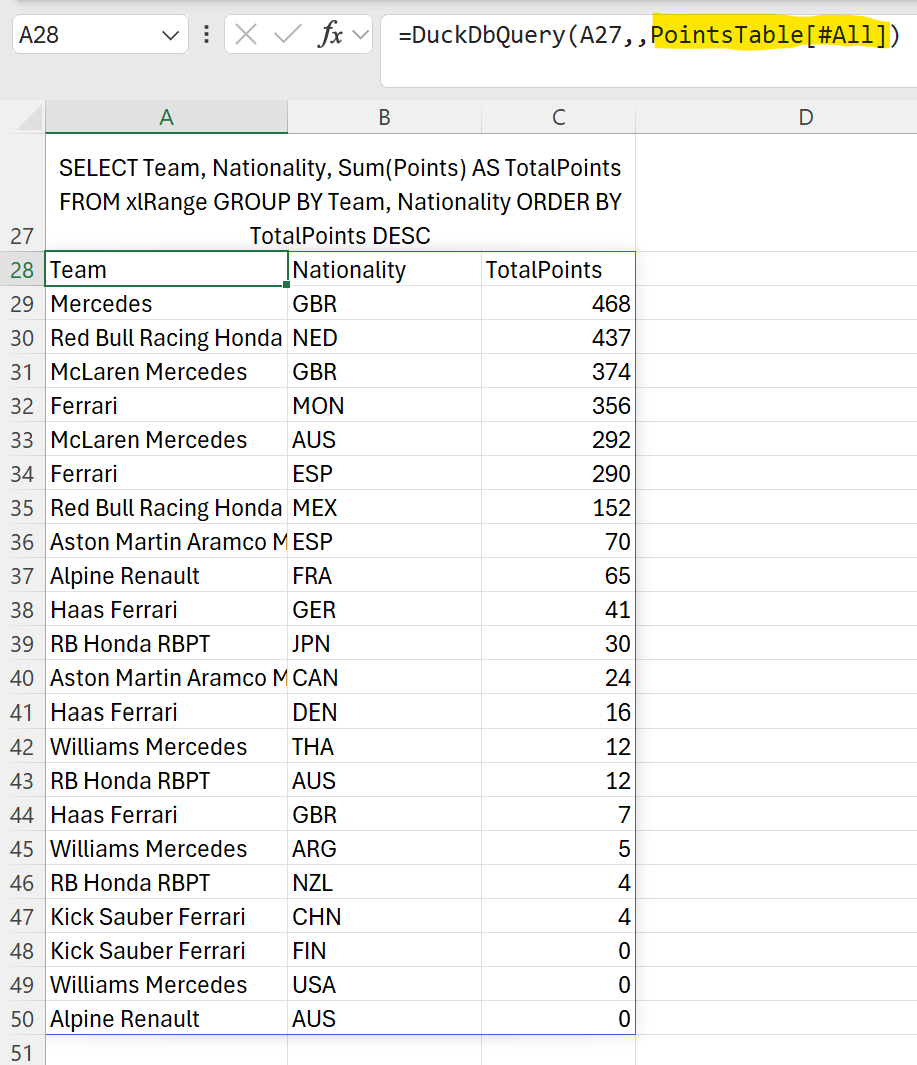Click the Enter checkmark icon in formula bar
Viewport: 917px width, 1065px height.
[x=288, y=36]
